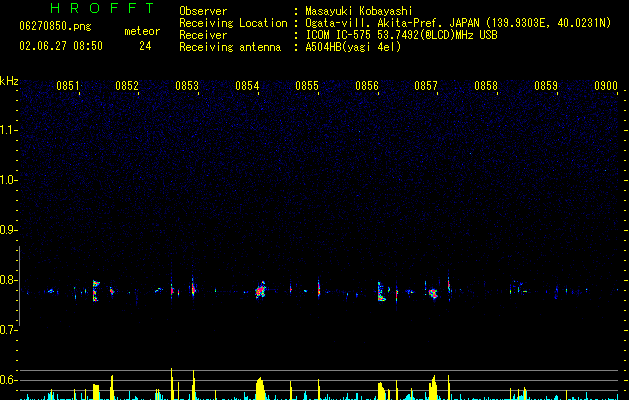This screenshot has height=400, width=629.
Task: Click the 0.9 kHz axis label
Action: pos(9,230)
